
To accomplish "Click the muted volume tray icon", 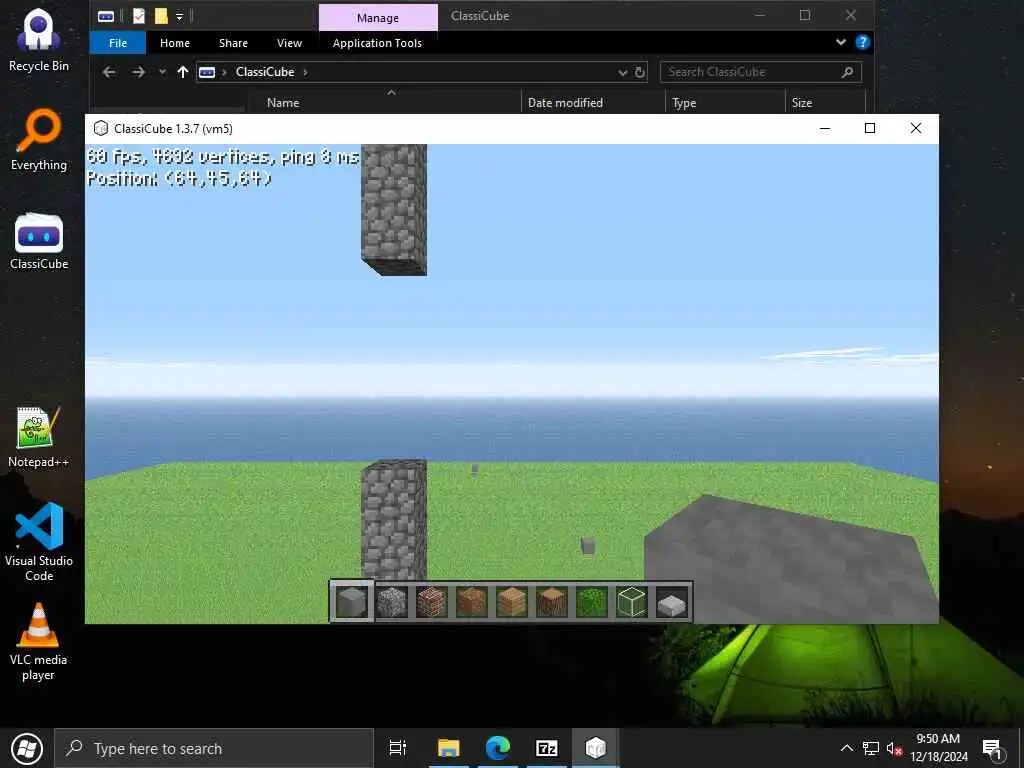I will (x=894, y=748).
